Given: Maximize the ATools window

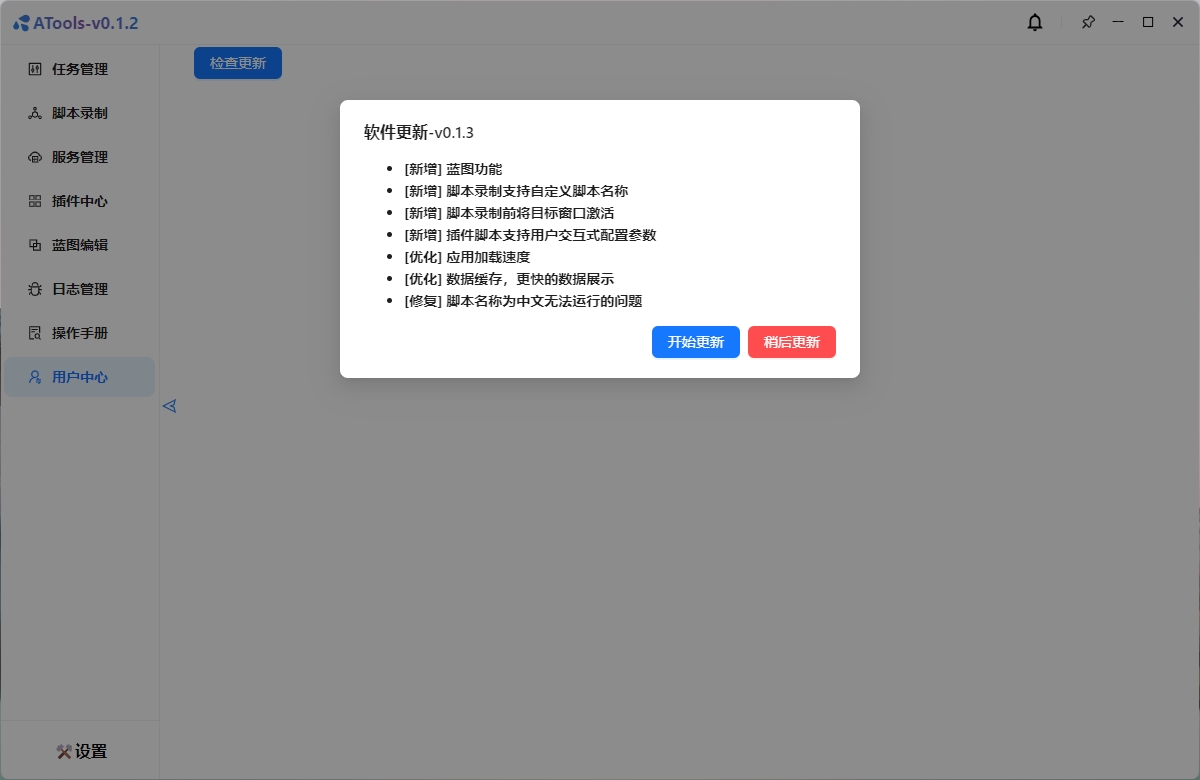Looking at the screenshot, I should pyautogui.click(x=1148, y=22).
